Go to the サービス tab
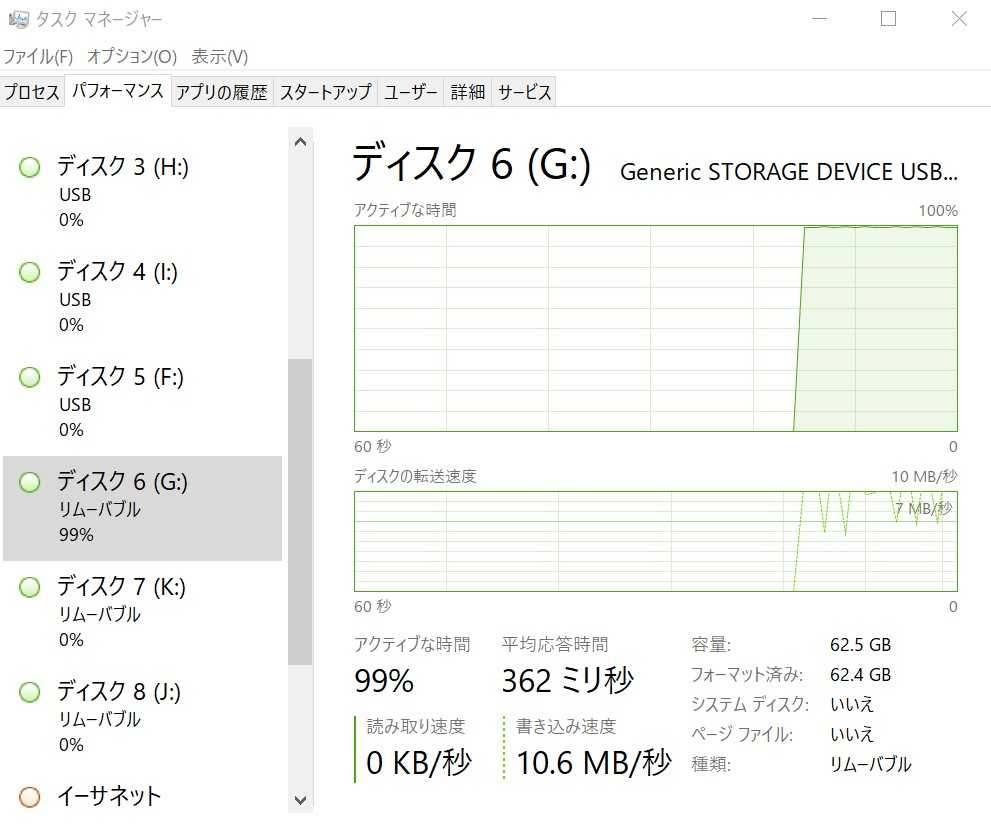Screen dimensions: 991x832 point(525,92)
